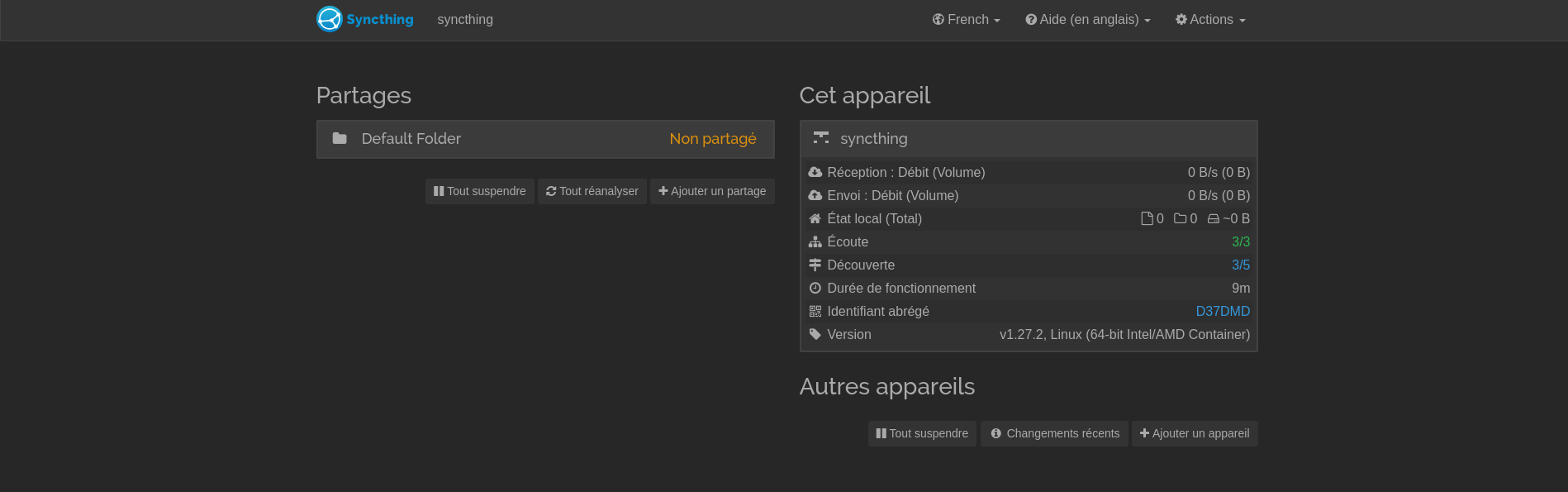Open the Actions dropdown menu
This screenshot has height=492, width=1568.
[1210, 19]
